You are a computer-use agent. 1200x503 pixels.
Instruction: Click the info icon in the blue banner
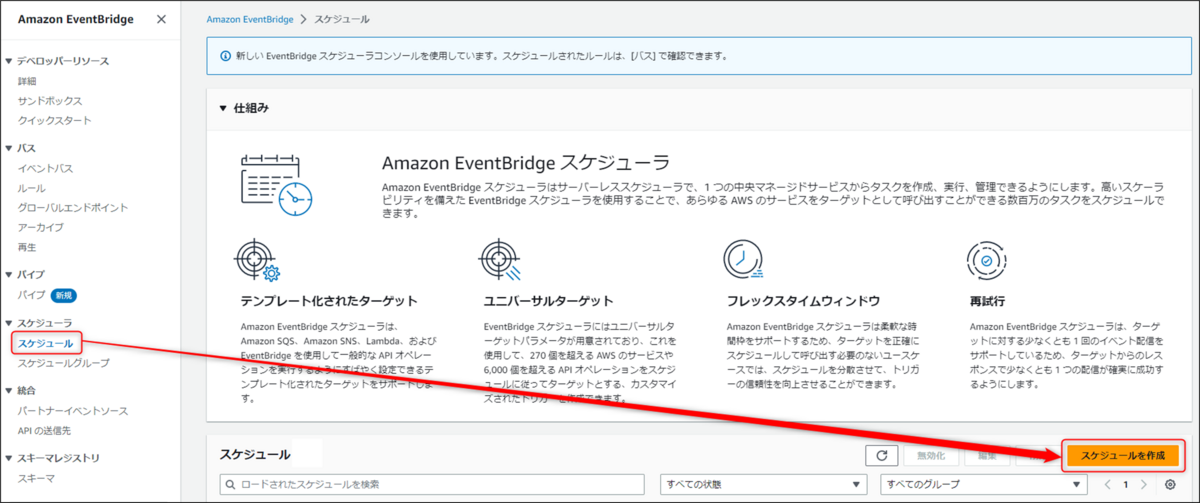coord(224,55)
